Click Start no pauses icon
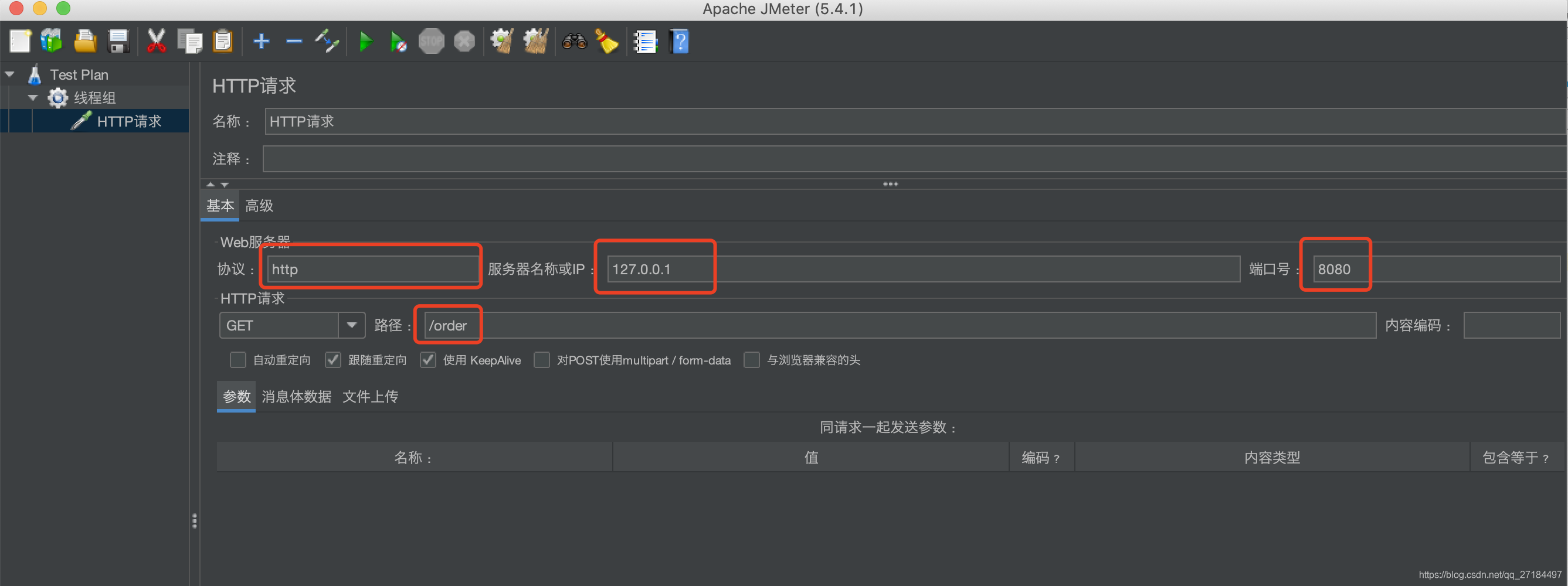The height and width of the screenshot is (586, 1568). click(398, 42)
